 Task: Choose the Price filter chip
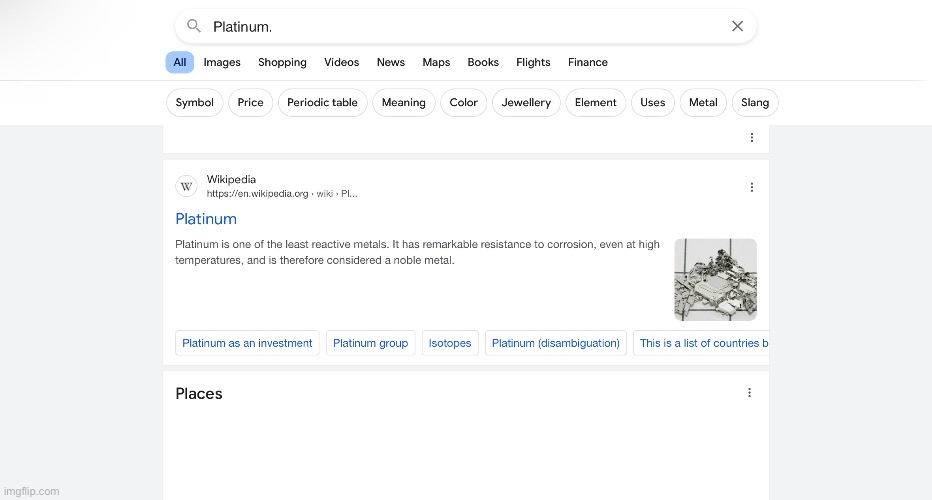pyautogui.click(x=250, y=102)
